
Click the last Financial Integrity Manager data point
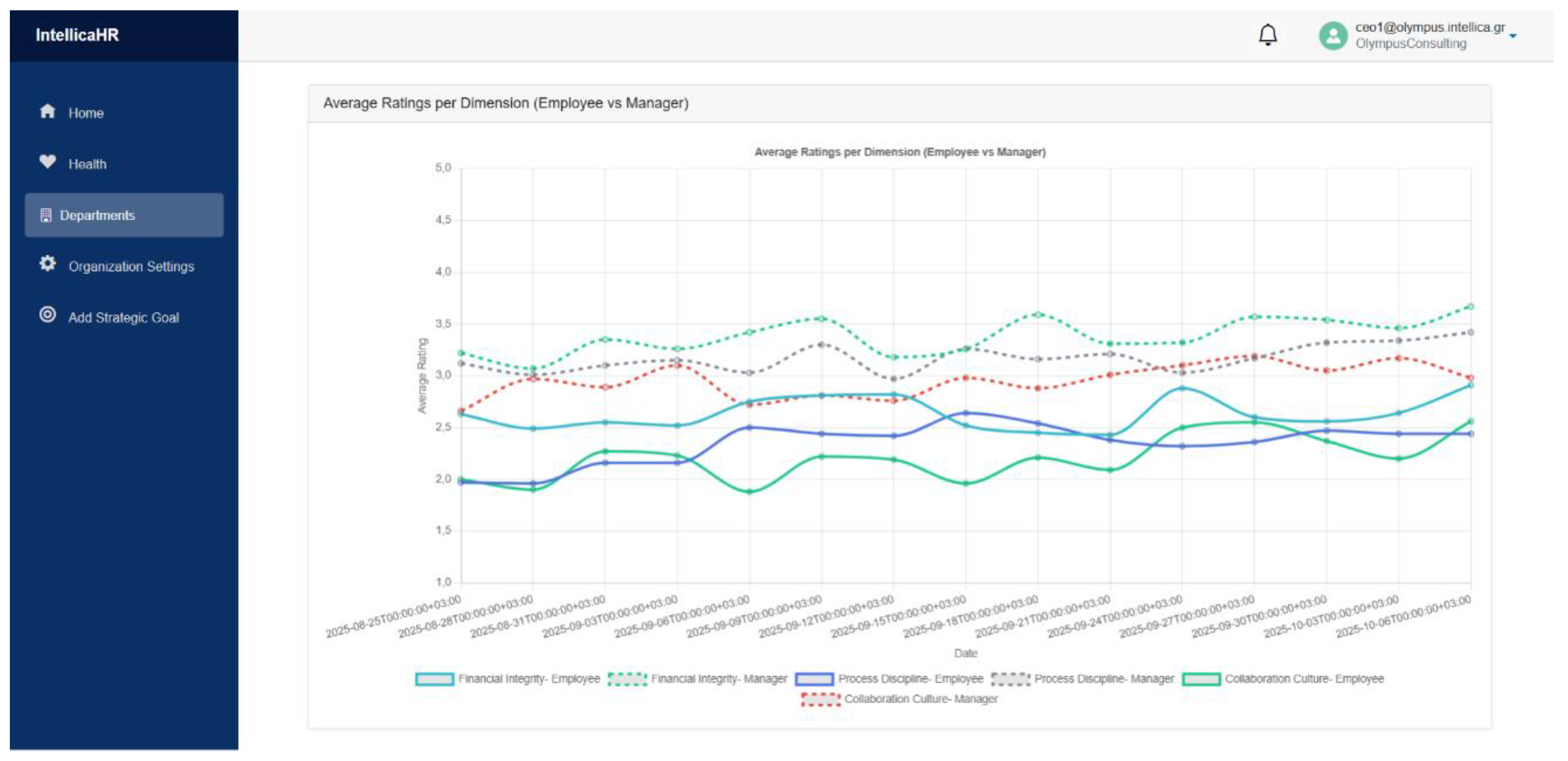[1471, 307]
